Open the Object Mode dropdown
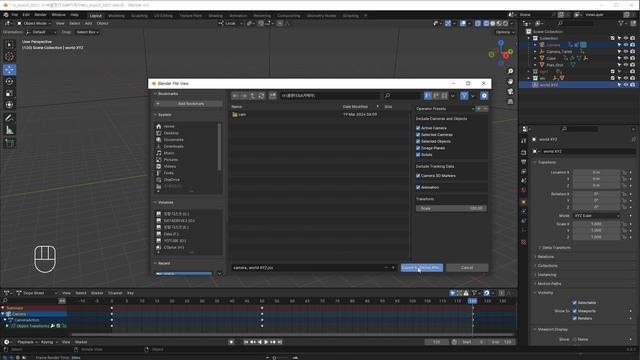 (x=34, y=24)
